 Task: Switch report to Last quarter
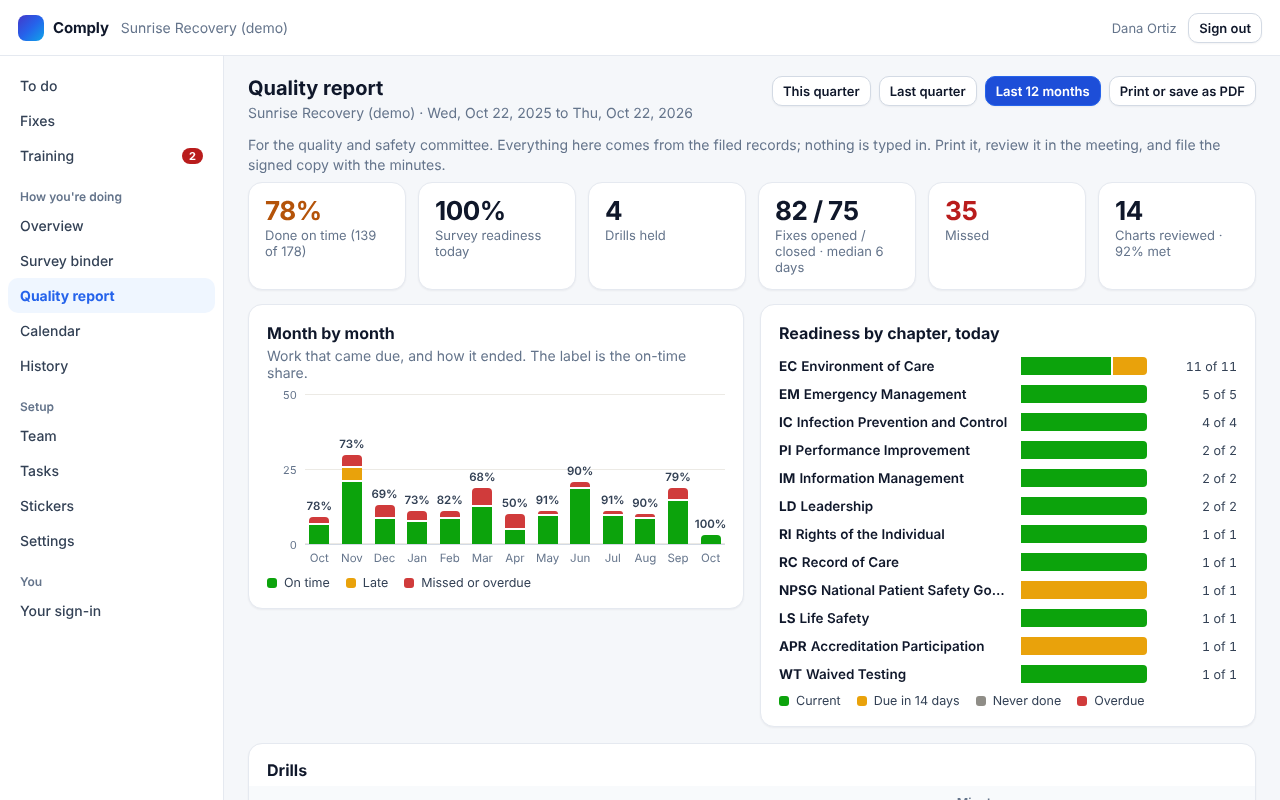pos(928,91)
